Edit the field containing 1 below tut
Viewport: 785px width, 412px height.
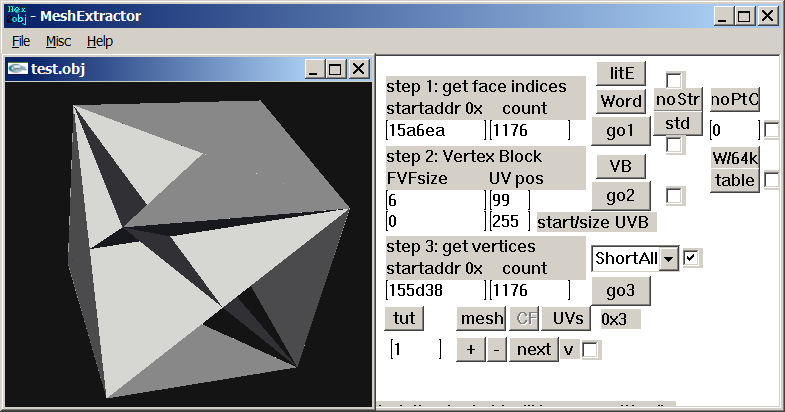[416, 349]
